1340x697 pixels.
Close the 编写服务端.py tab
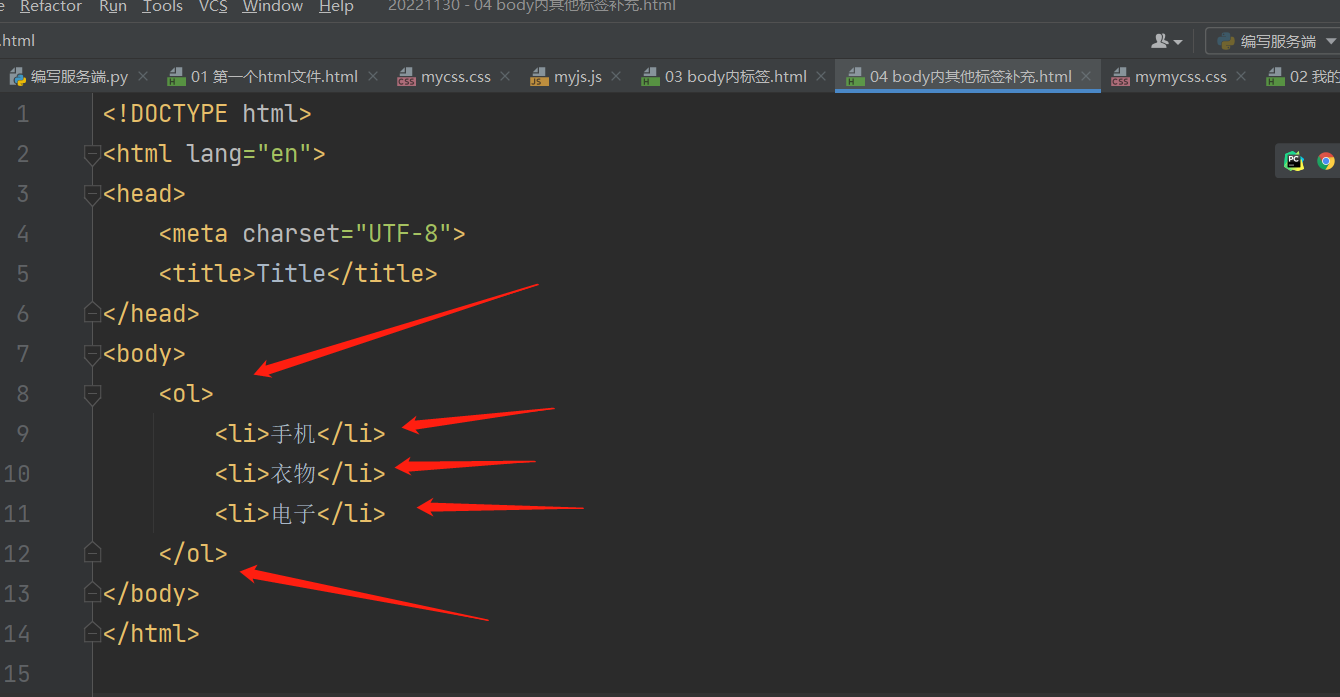(x=143, y=76)
